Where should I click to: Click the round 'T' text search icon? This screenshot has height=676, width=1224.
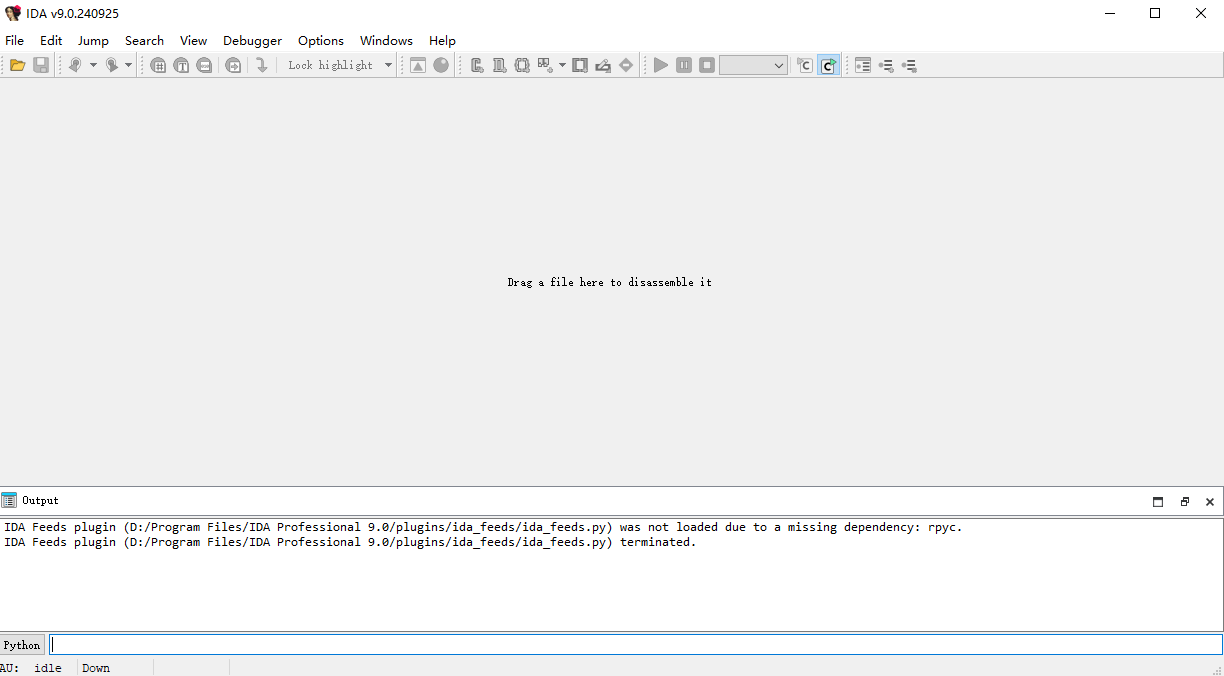pos(181,65)
